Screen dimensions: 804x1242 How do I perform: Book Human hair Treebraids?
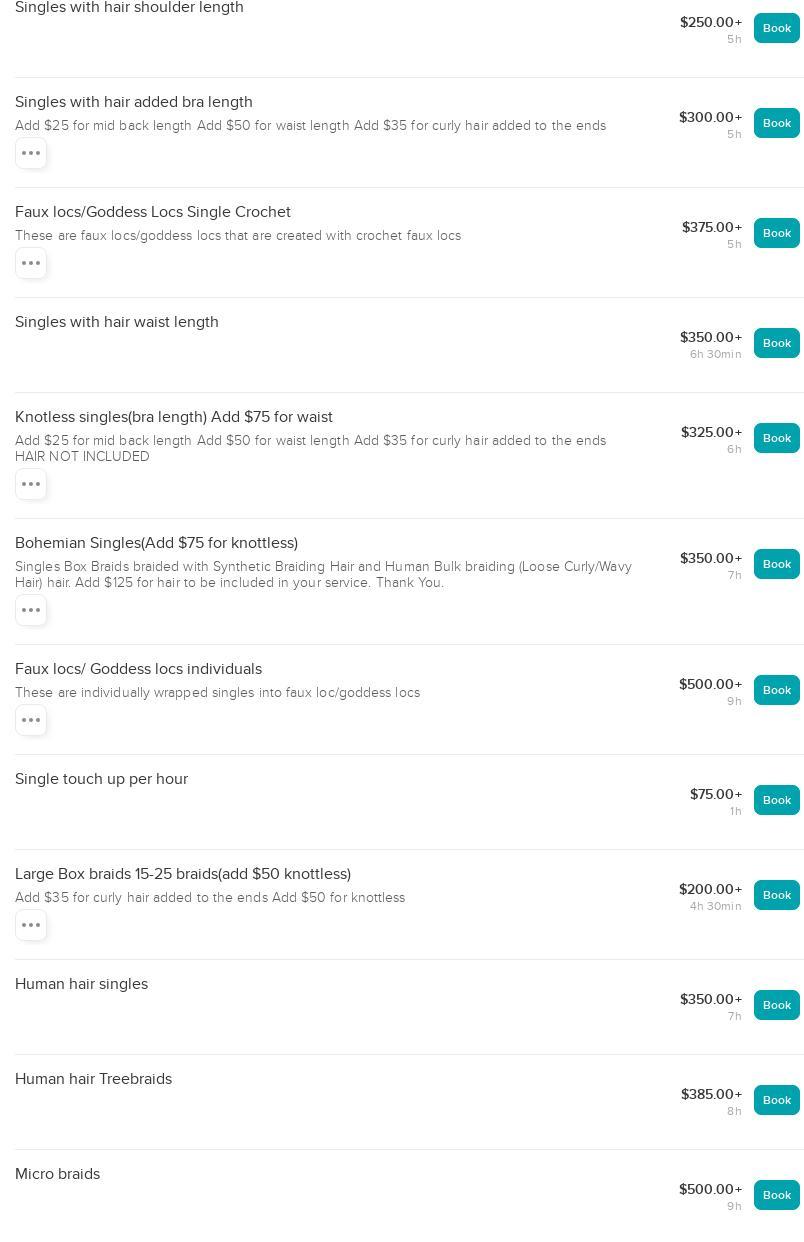tap(776, 1100)
